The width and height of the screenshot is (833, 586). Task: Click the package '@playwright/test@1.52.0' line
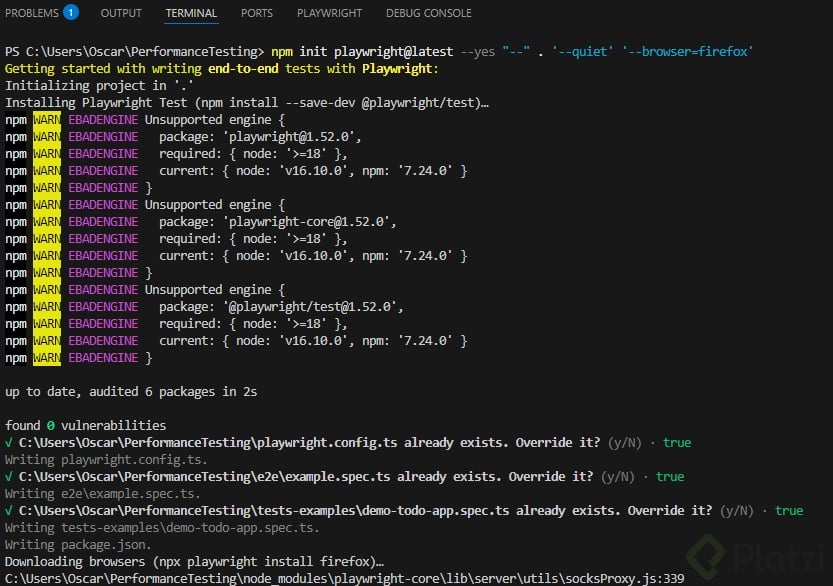204,307
